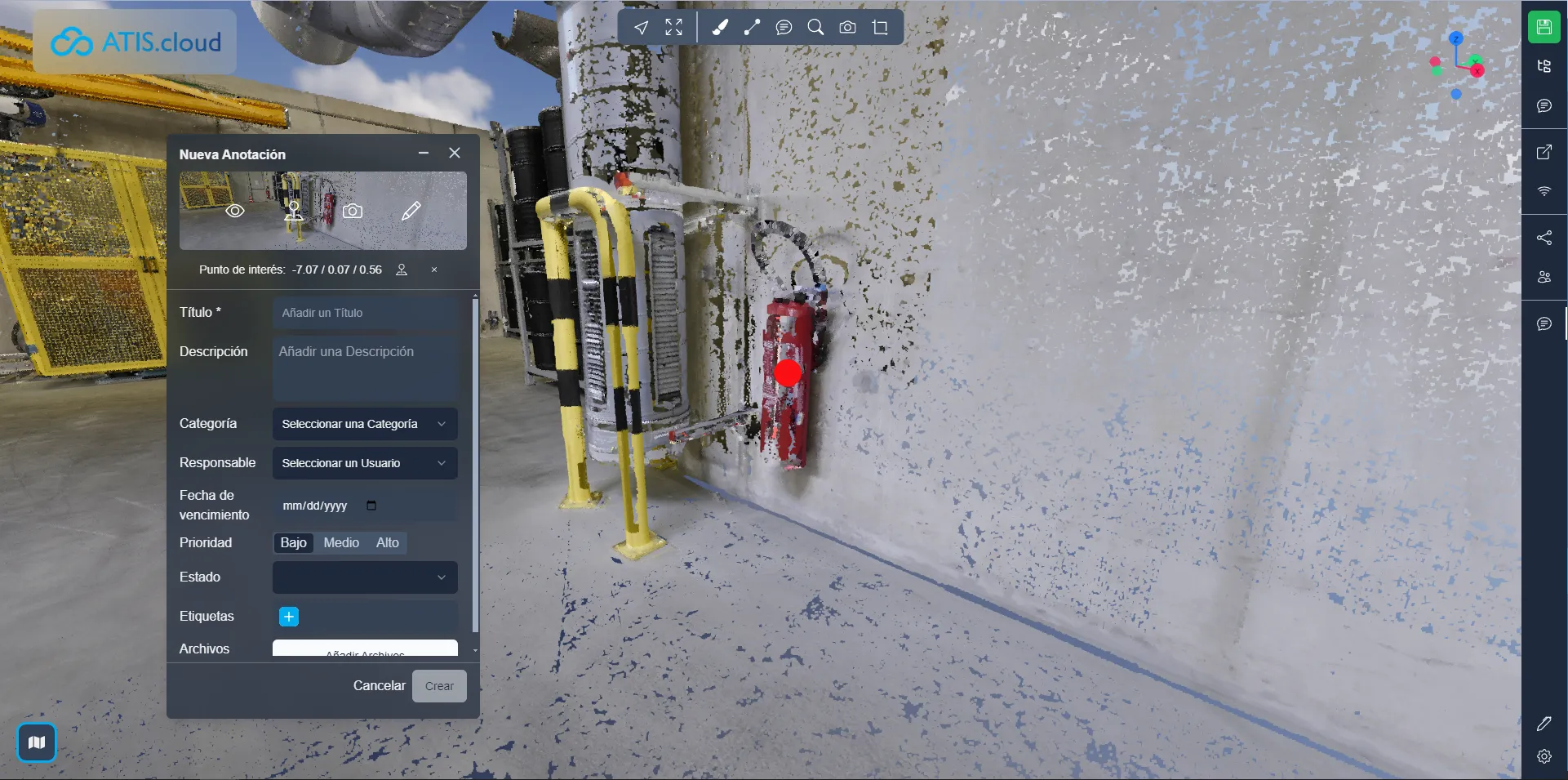Click the external link export icon

point(1544,152)
